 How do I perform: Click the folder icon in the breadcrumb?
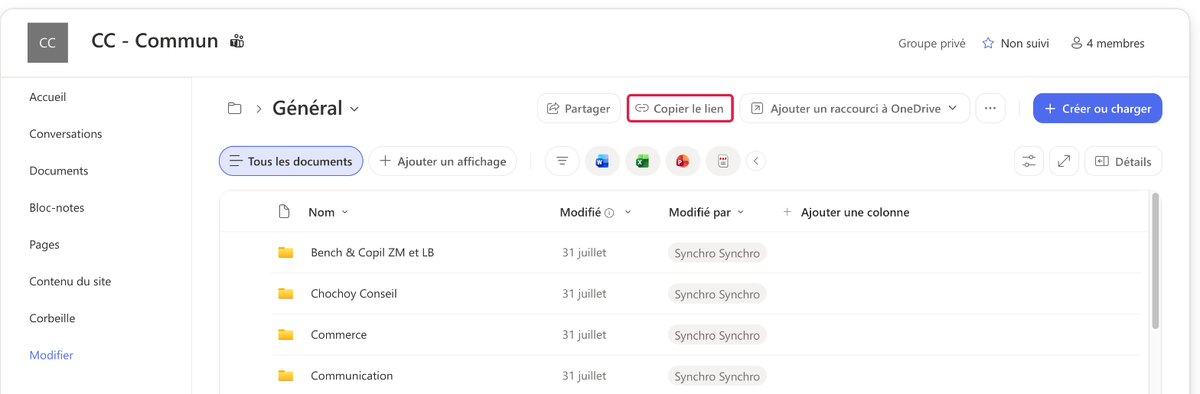[x=235, y=108]
